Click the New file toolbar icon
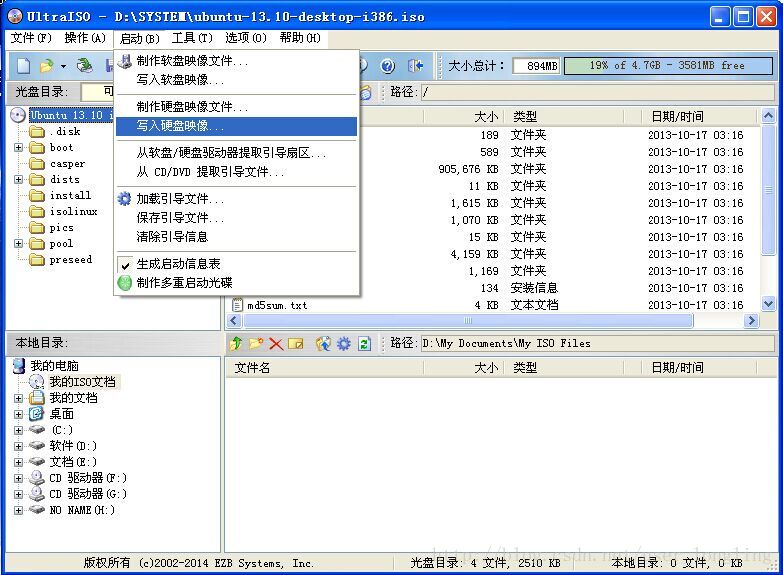The width and height of the screenshot is (783, 575). click(x=23, y=65)
